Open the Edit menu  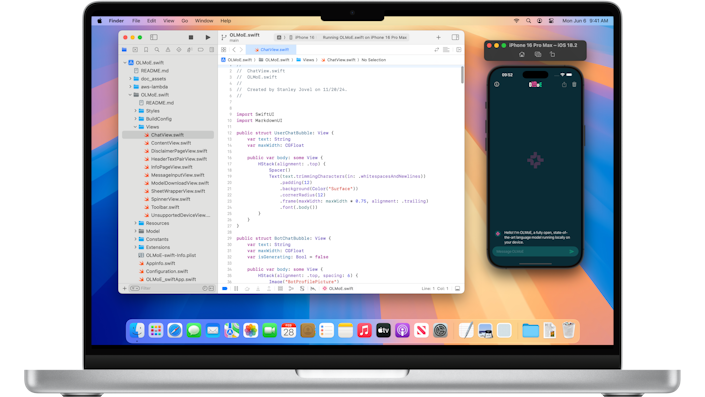152,21
